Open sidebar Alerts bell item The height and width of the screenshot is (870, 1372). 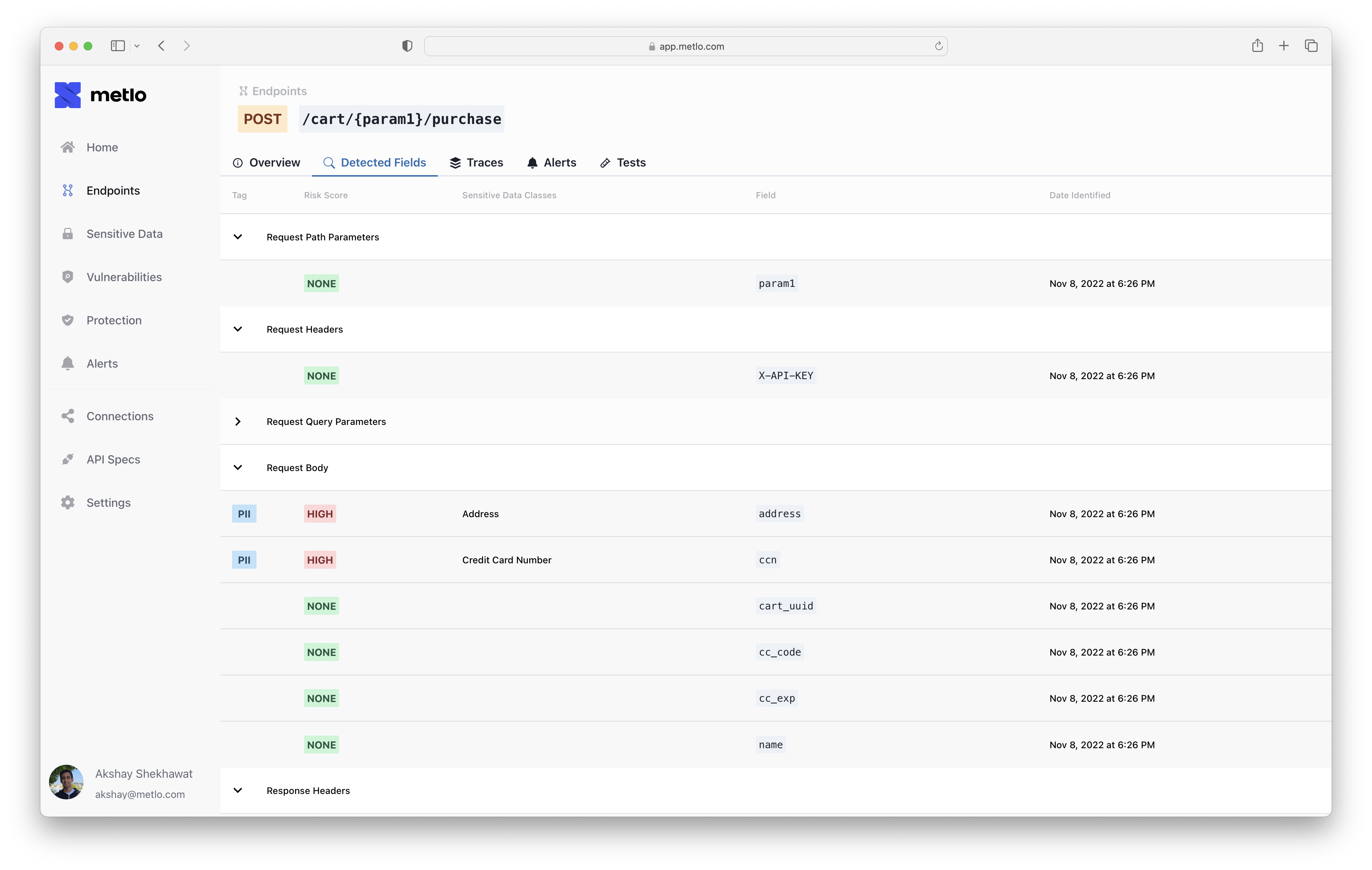[102, 364]
